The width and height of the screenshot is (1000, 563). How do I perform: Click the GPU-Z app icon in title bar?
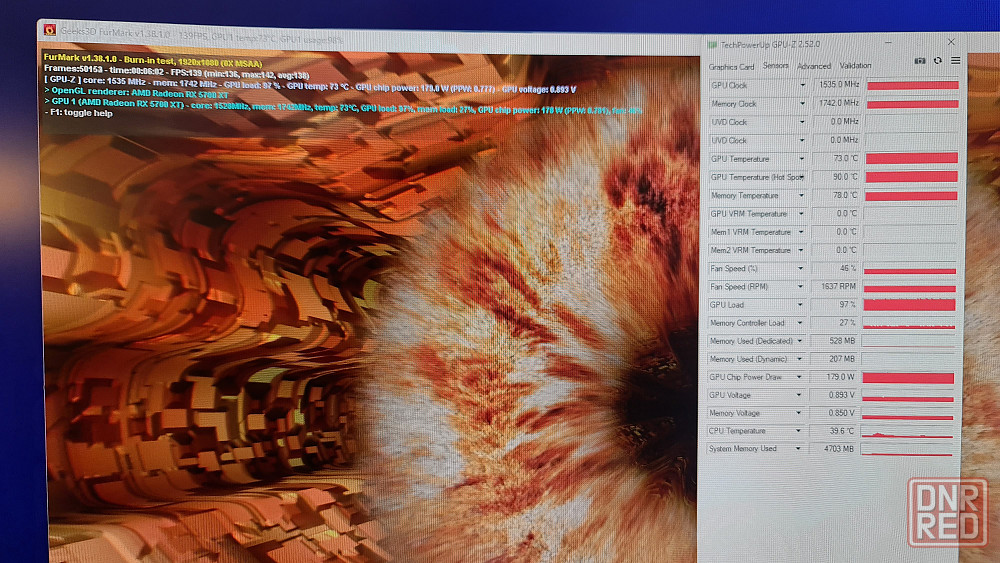click(712, 44)
